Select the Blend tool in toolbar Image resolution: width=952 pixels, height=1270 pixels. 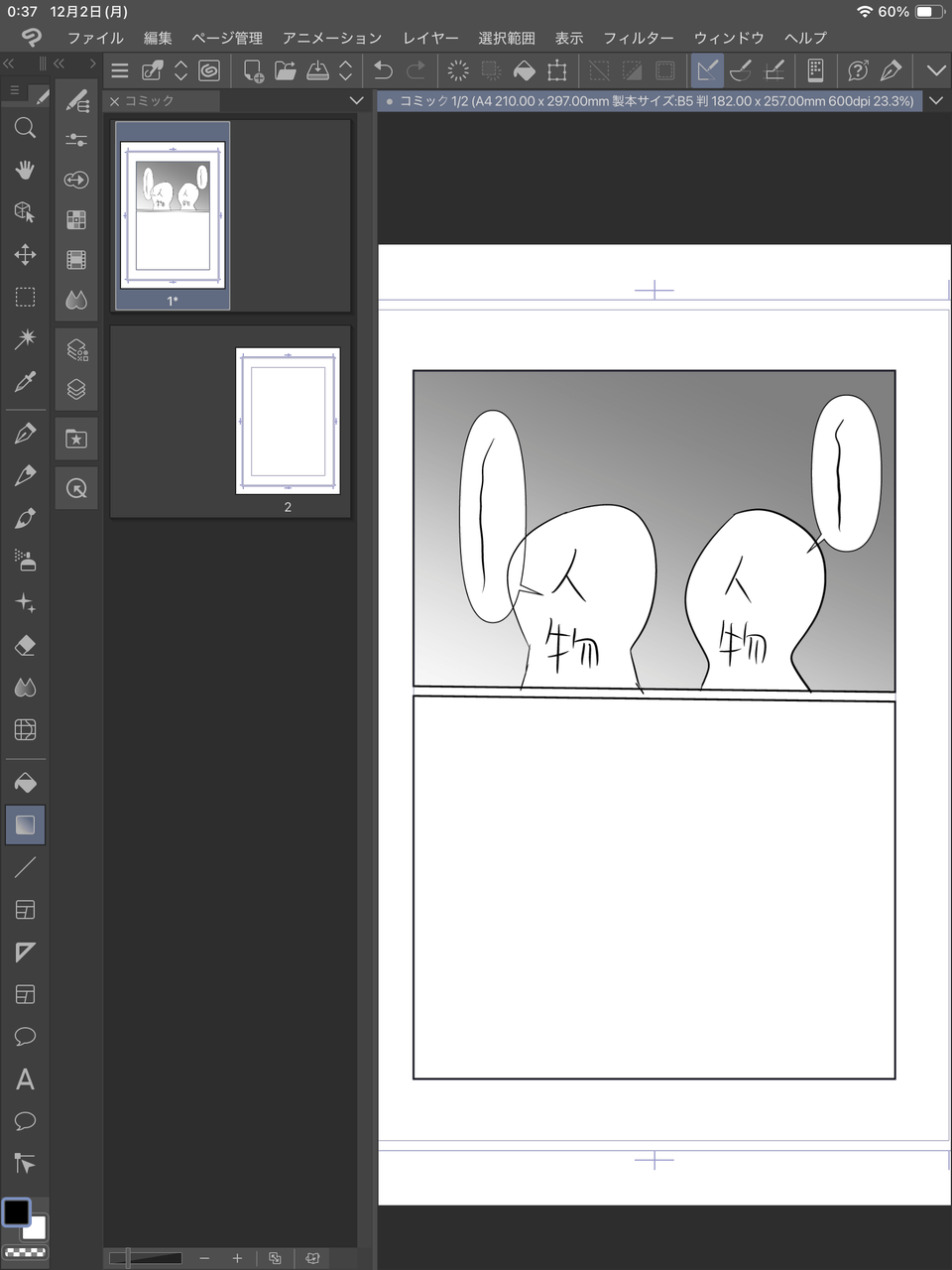tap(25, 688)
